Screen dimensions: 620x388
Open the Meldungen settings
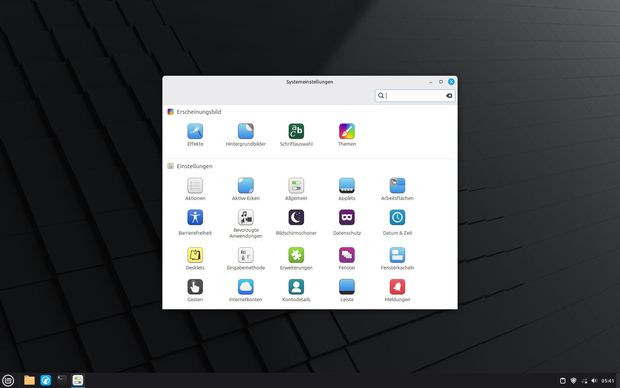pos(397,291)
